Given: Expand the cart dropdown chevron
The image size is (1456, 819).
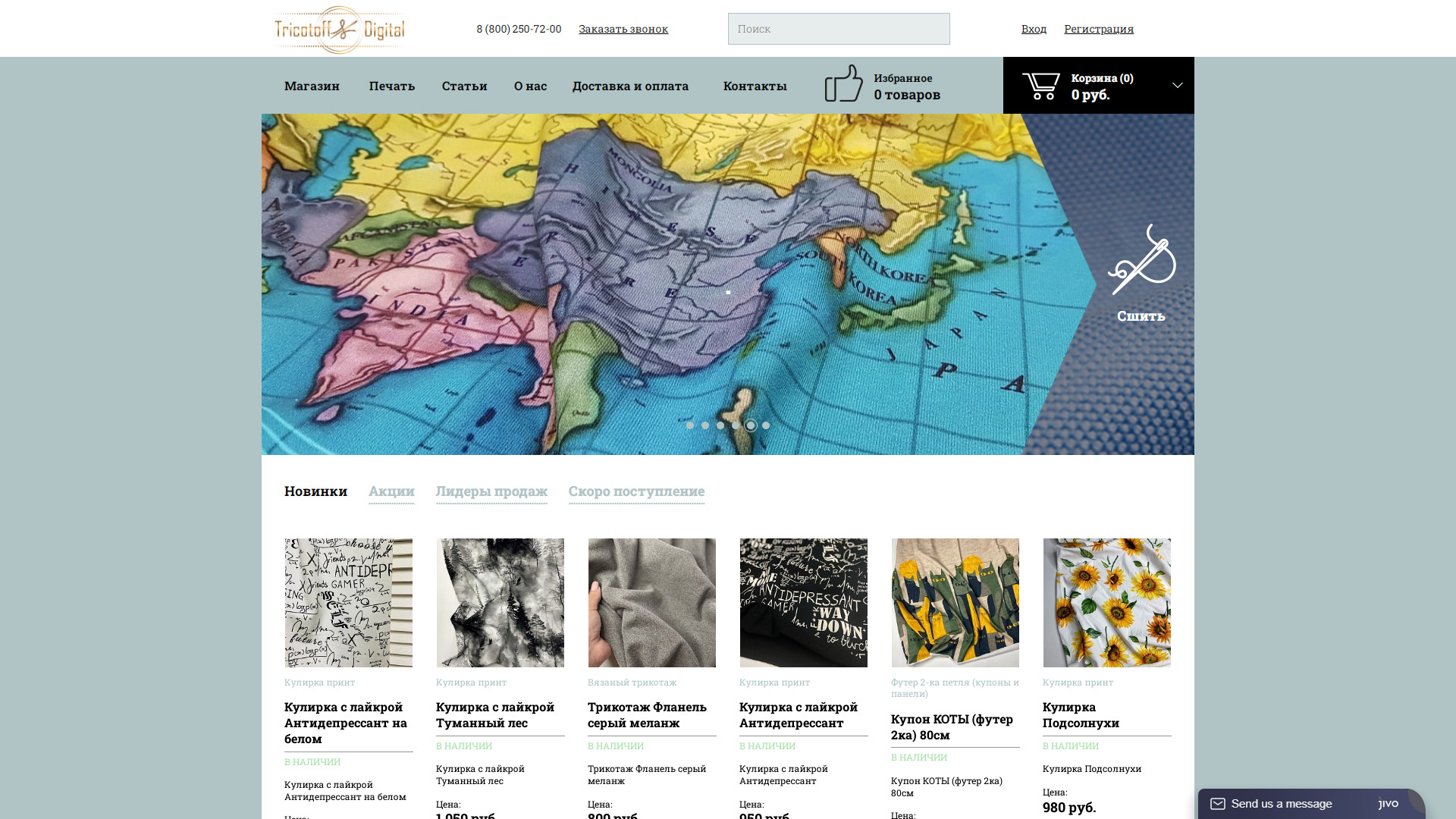Looking at the screenshot, I should [x=1178, y=85].
